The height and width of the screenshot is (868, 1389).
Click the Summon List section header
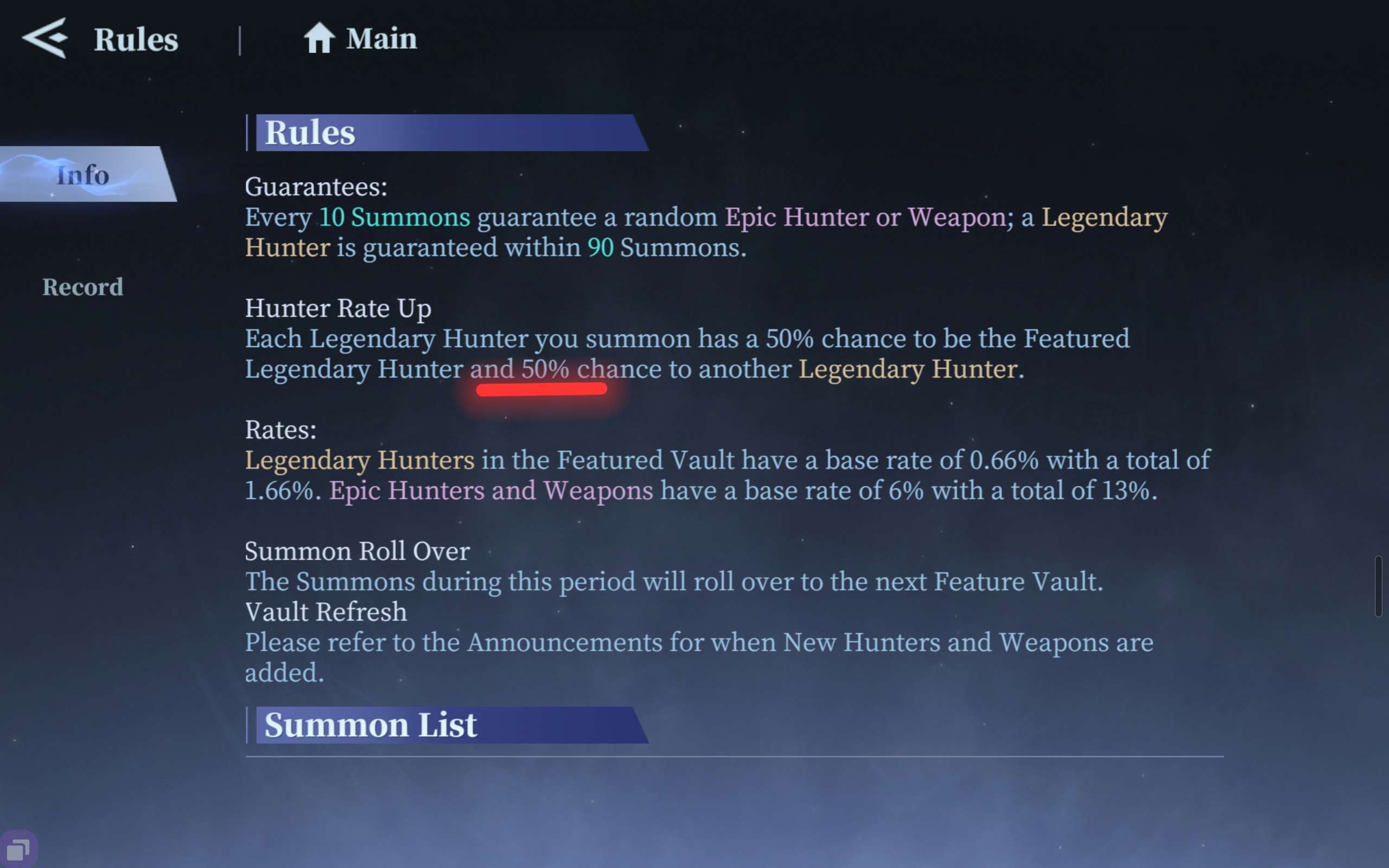(x=448, y=725)
